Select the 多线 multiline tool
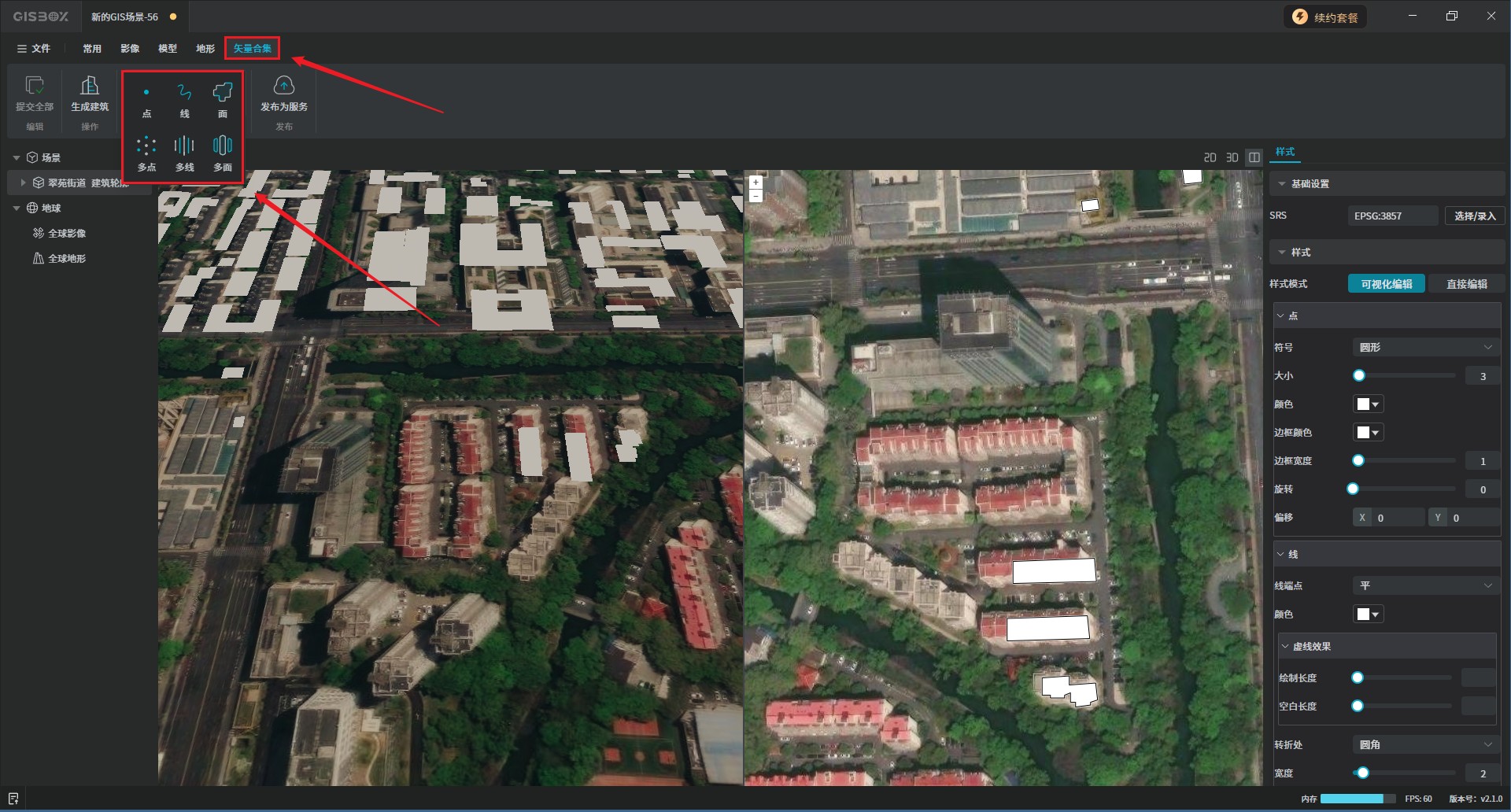 184,154
